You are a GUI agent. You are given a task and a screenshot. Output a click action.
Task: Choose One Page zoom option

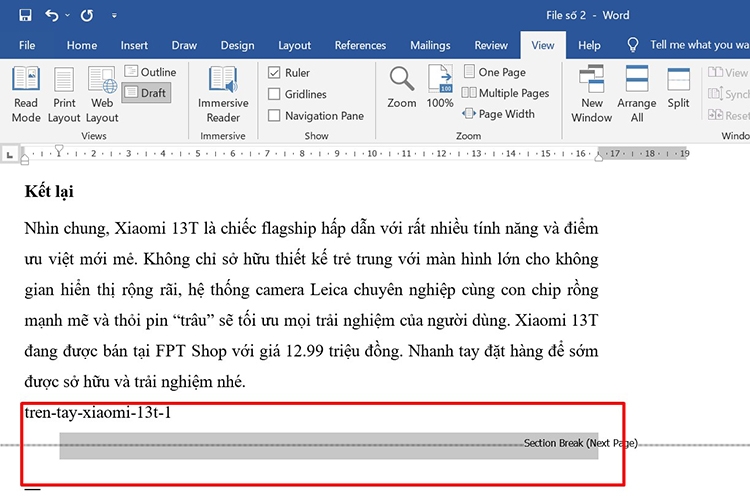[495, 72]
